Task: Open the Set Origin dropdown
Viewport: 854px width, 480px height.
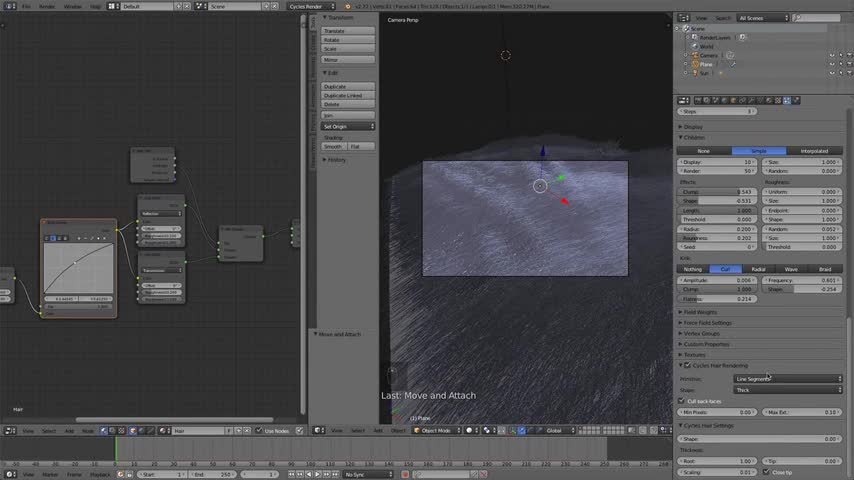Action: pyautogui.click(x=347, y=126)
